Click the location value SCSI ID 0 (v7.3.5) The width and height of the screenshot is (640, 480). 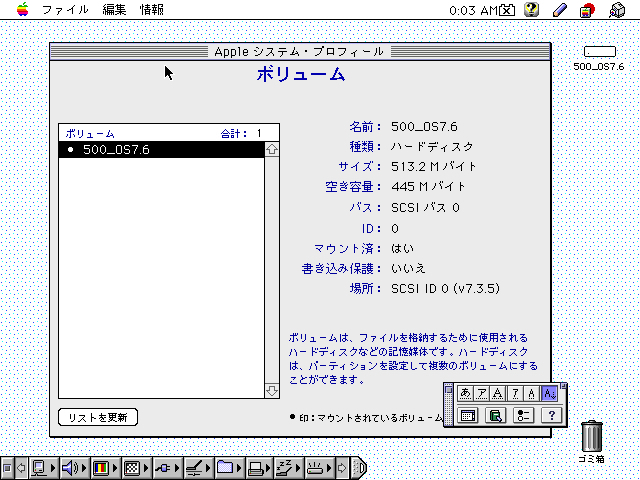click(445, 289)
